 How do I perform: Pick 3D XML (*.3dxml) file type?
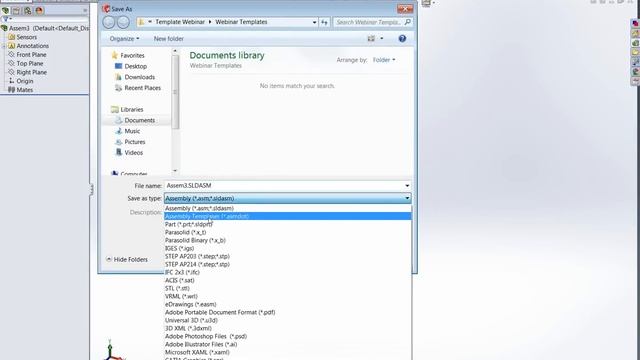click(x=287, y=328)
